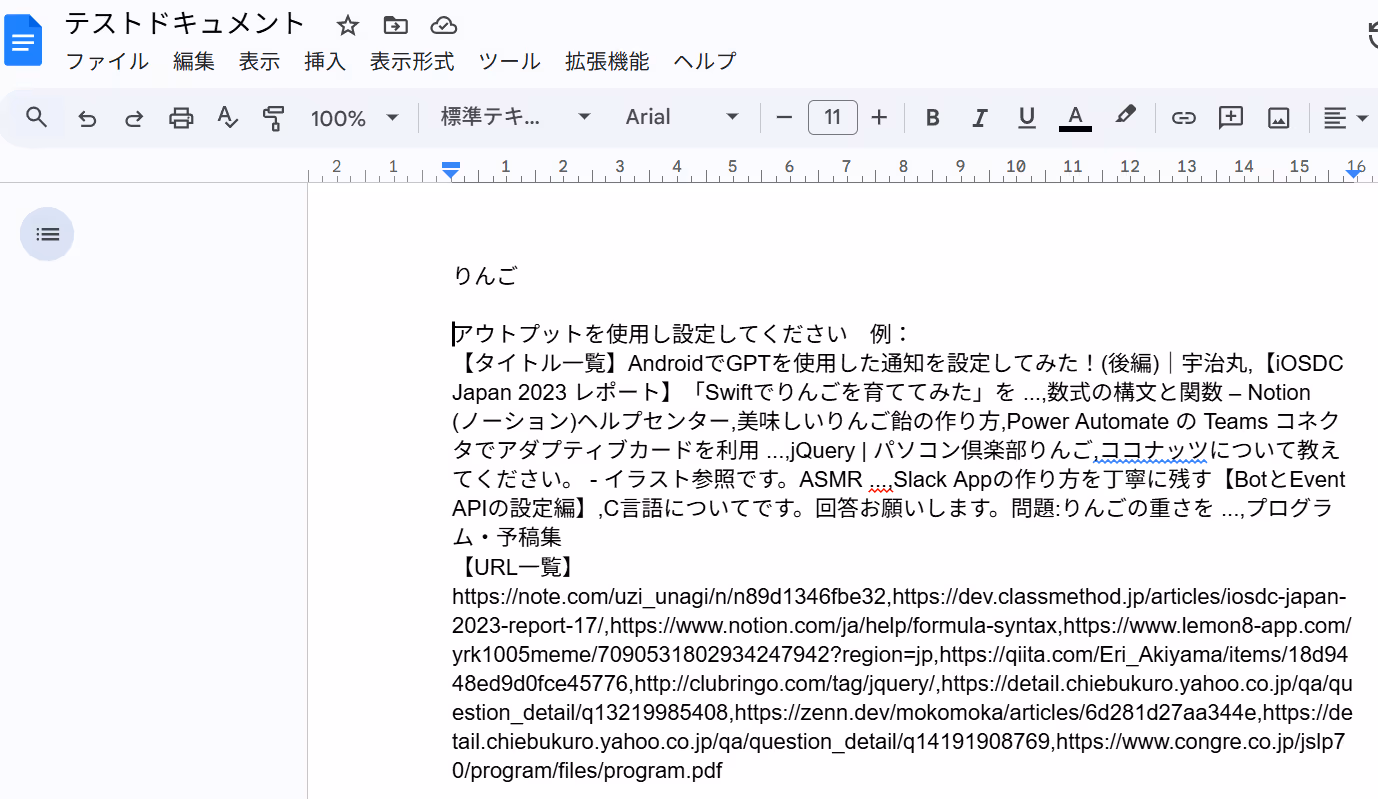Viewport: 1378px width, 799px height.
Task: Open the 編集 menu
Action: [194, 62]
